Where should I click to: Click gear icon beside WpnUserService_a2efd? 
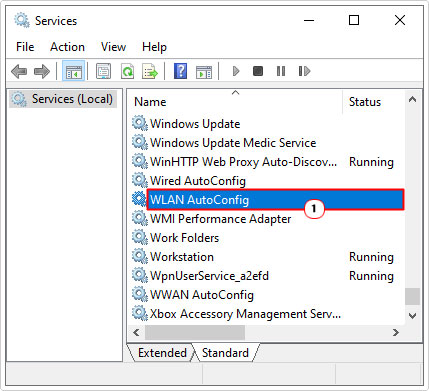point(139,276)
